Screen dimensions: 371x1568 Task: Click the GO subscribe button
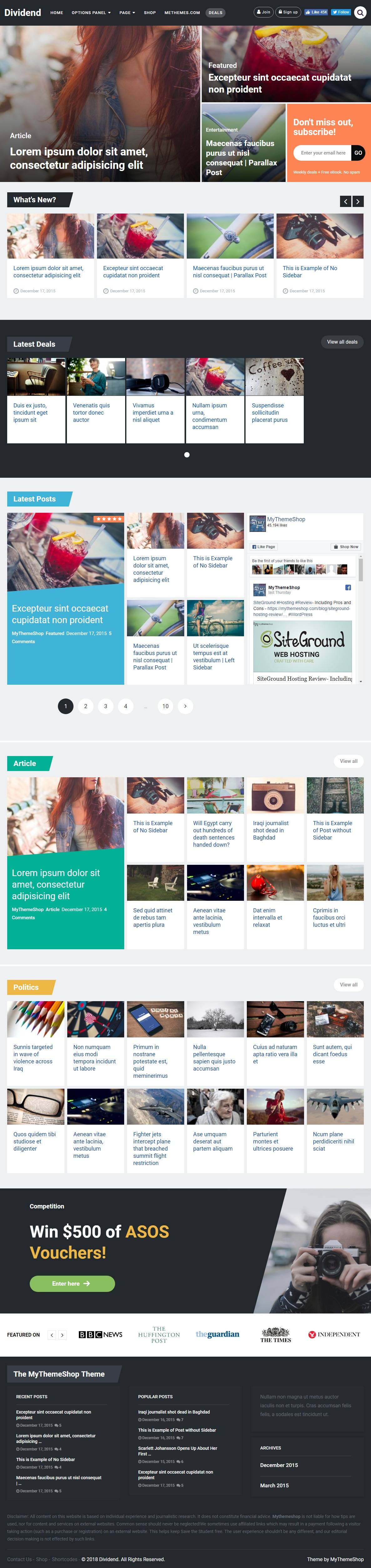[358, 153]
